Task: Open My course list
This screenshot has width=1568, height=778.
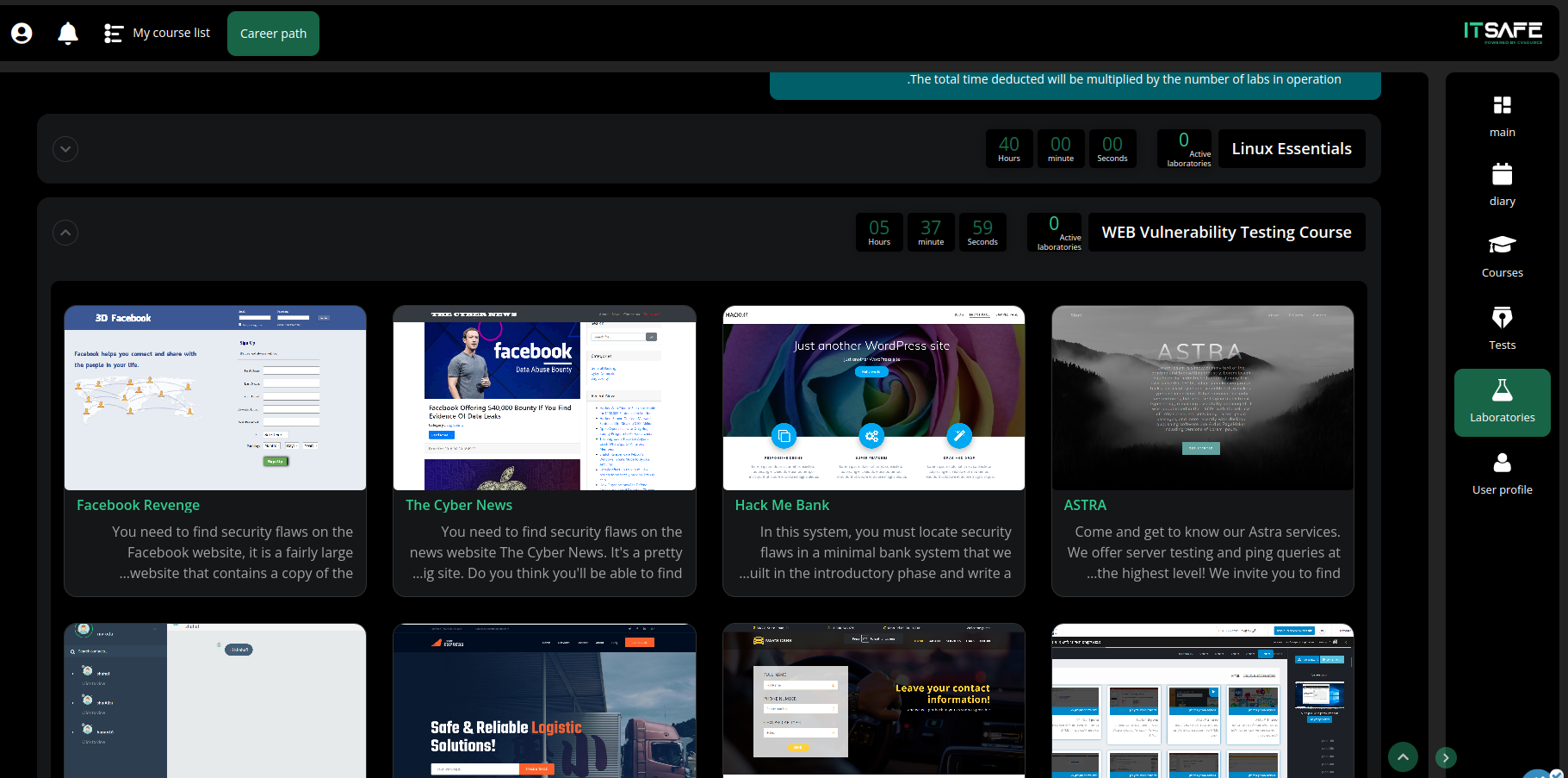Action: coord(158,34)
